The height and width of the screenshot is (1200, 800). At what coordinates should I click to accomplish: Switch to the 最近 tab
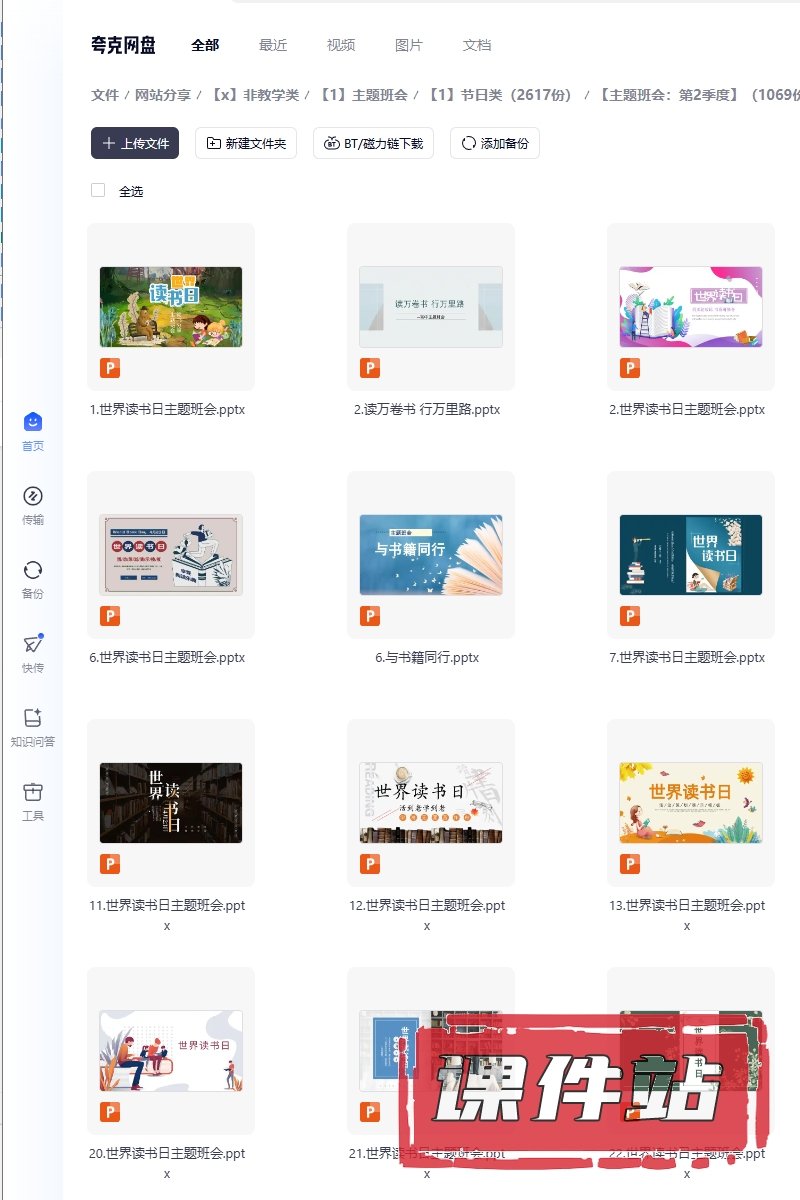coord(273,45)
